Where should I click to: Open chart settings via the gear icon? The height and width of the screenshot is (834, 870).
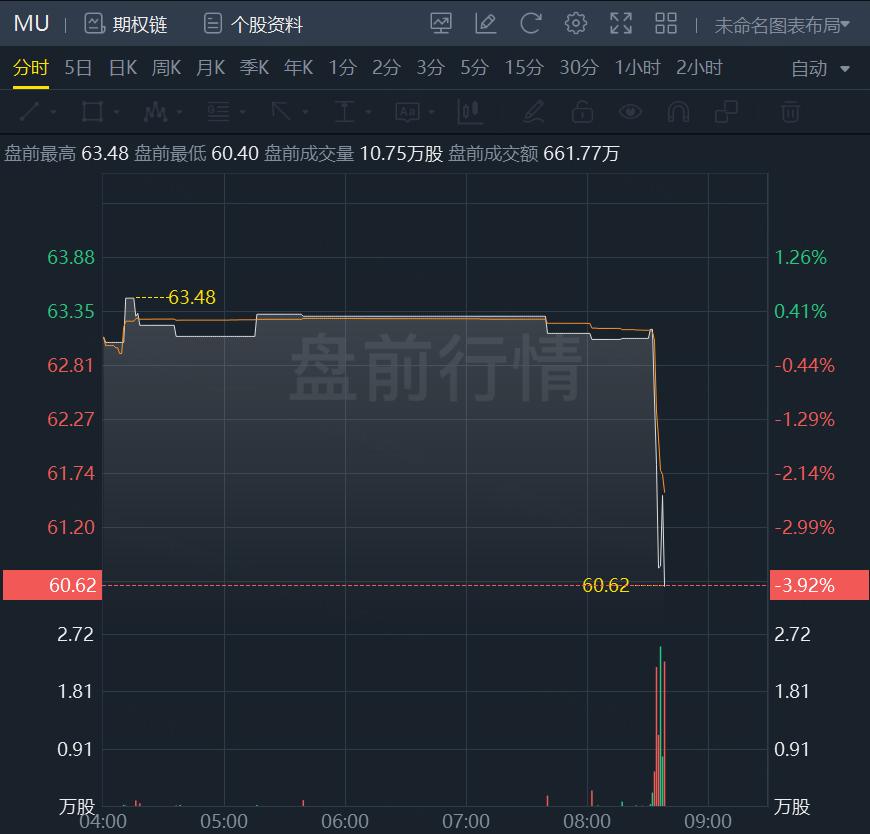[x=575, y=24]
